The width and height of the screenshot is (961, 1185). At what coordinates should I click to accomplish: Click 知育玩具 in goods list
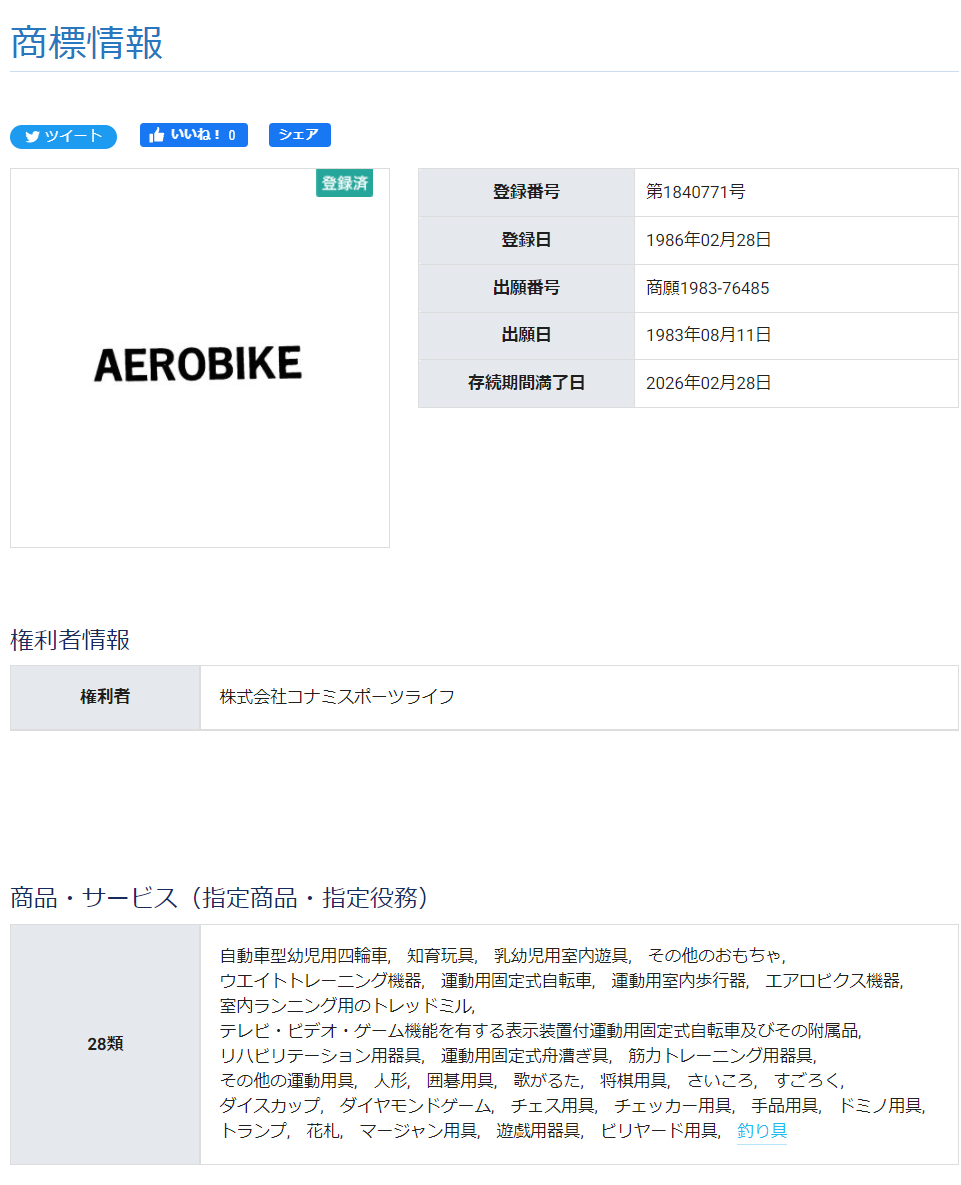(x=440, y=956)
